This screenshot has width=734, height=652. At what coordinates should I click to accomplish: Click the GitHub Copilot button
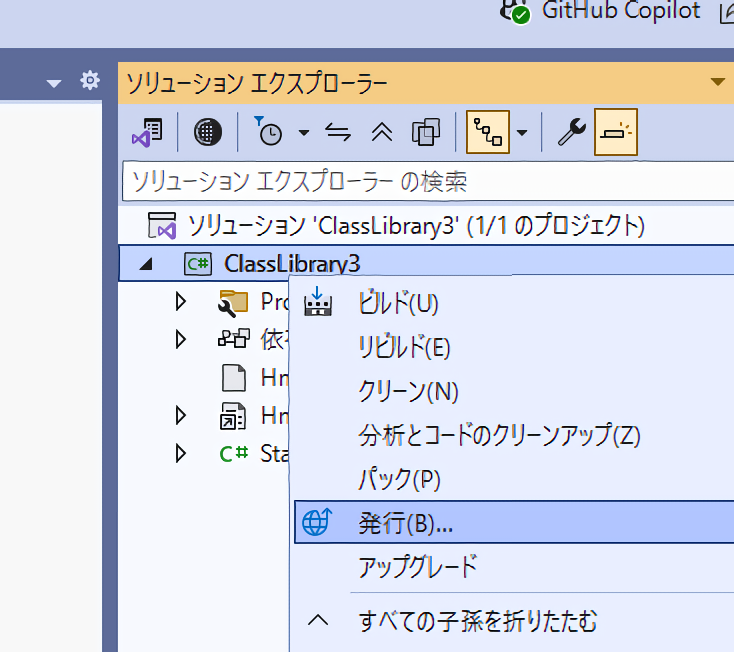(x=606, y=12)
